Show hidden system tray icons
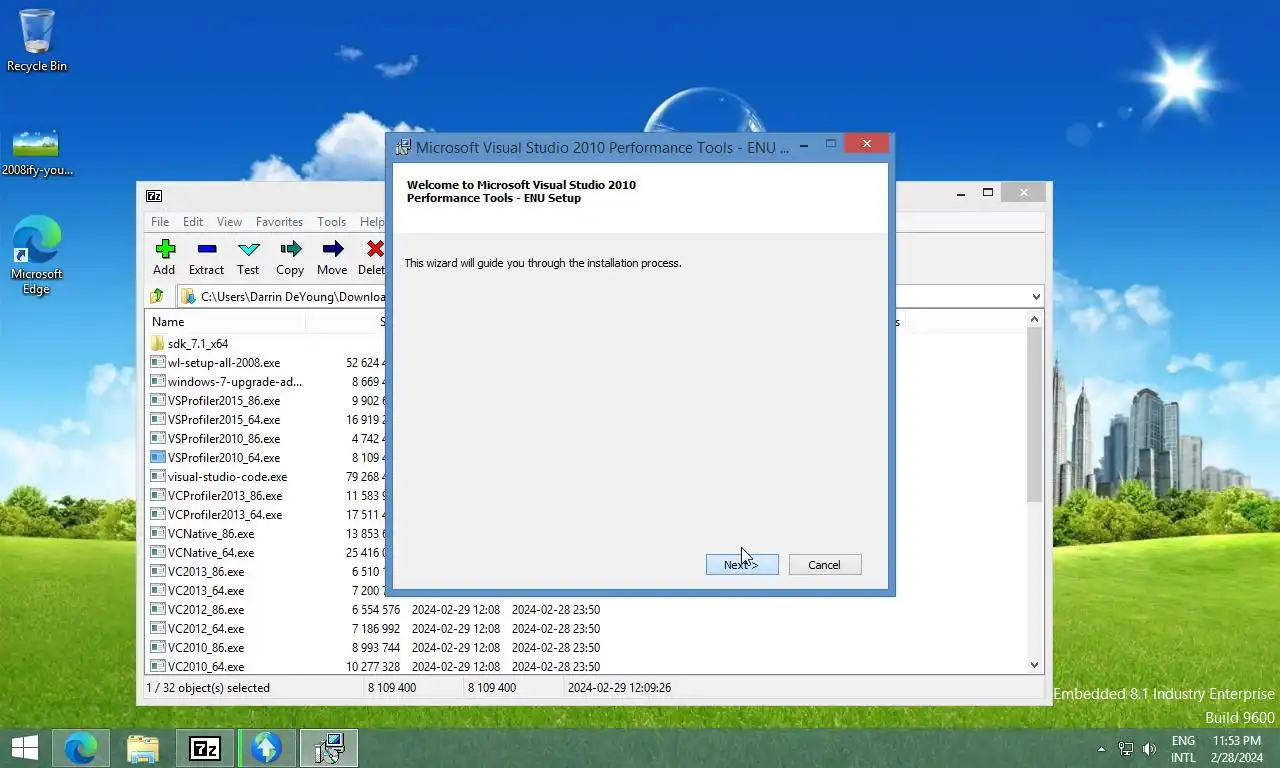 coord(1102,749)
